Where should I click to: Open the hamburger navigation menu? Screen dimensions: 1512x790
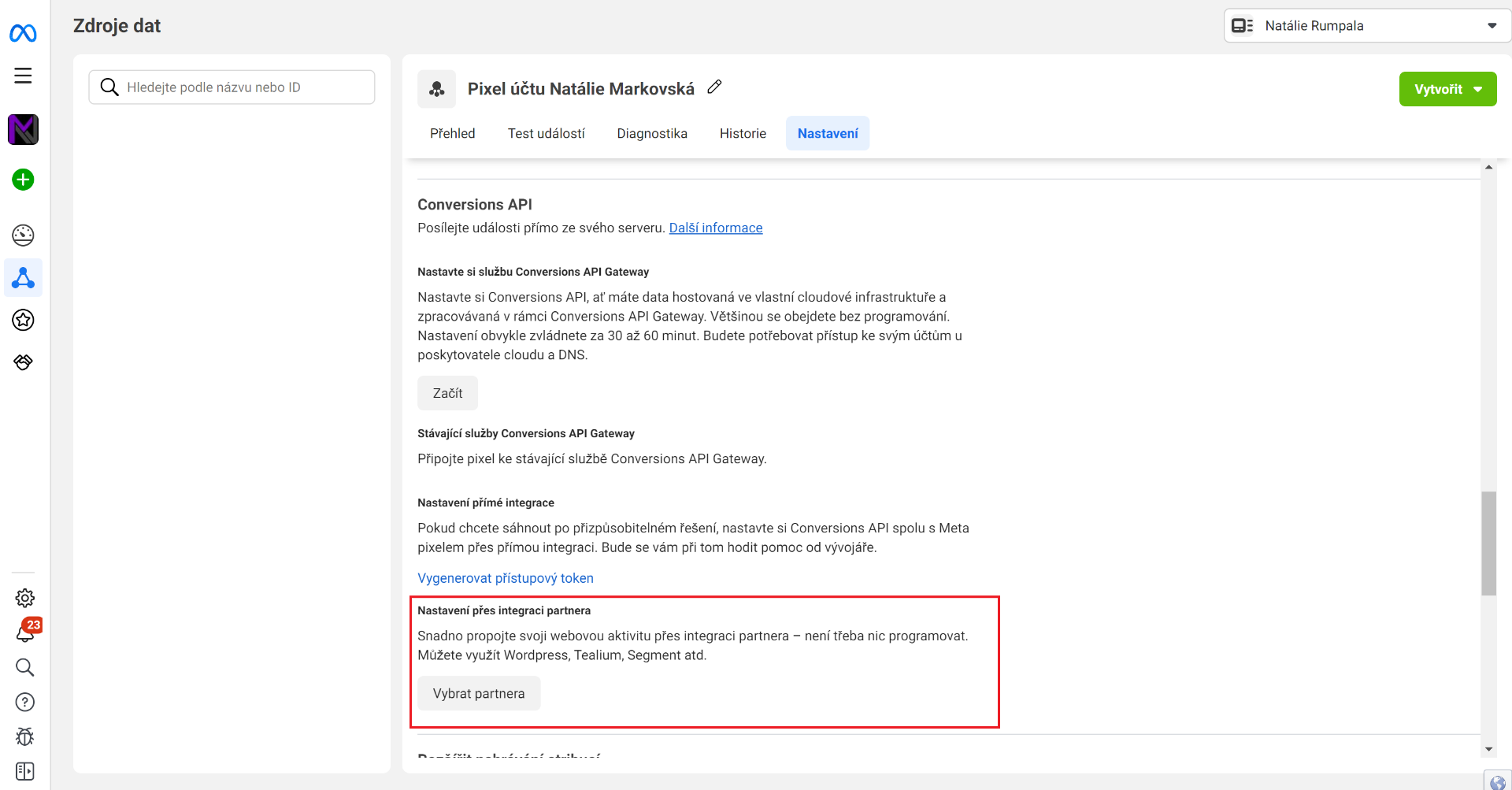tap(23, 76)
